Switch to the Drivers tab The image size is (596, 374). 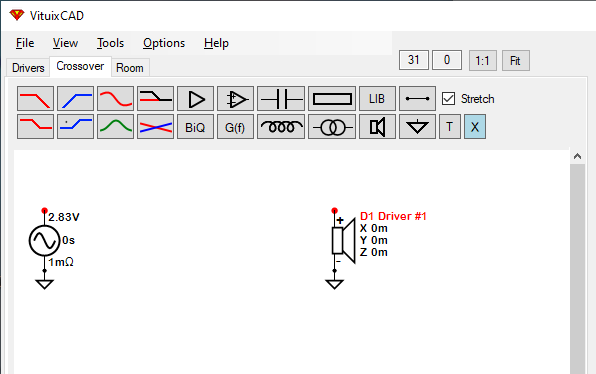pyautogui.click(x=28, y=68)
